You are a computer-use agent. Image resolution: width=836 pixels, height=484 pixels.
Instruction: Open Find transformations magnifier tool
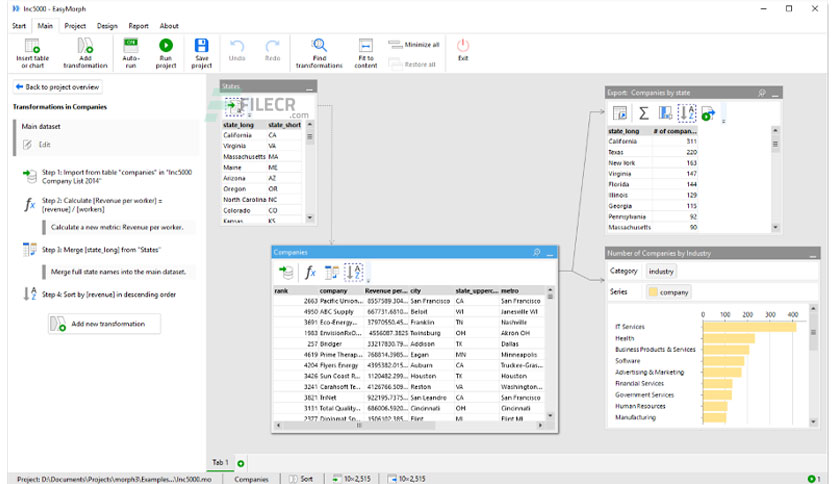coord(319,45)
